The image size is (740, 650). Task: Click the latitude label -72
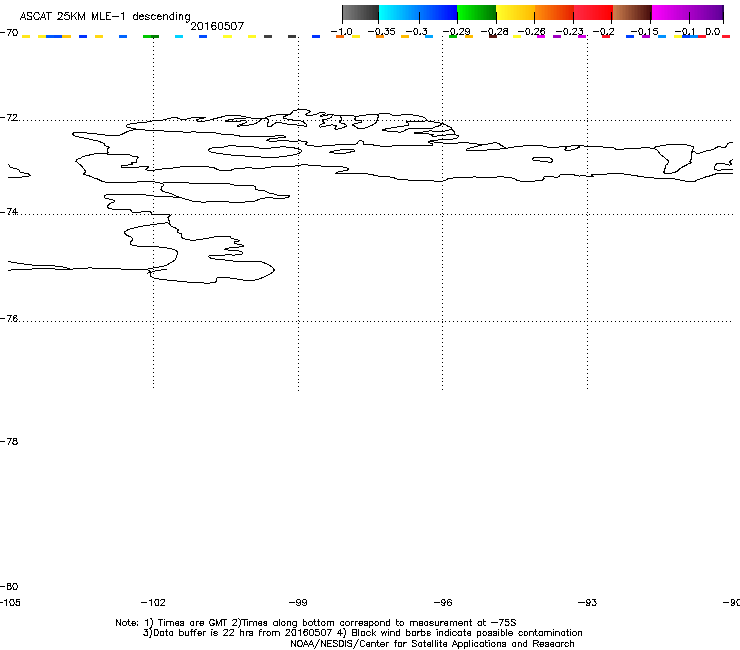[x=9, y=117]
